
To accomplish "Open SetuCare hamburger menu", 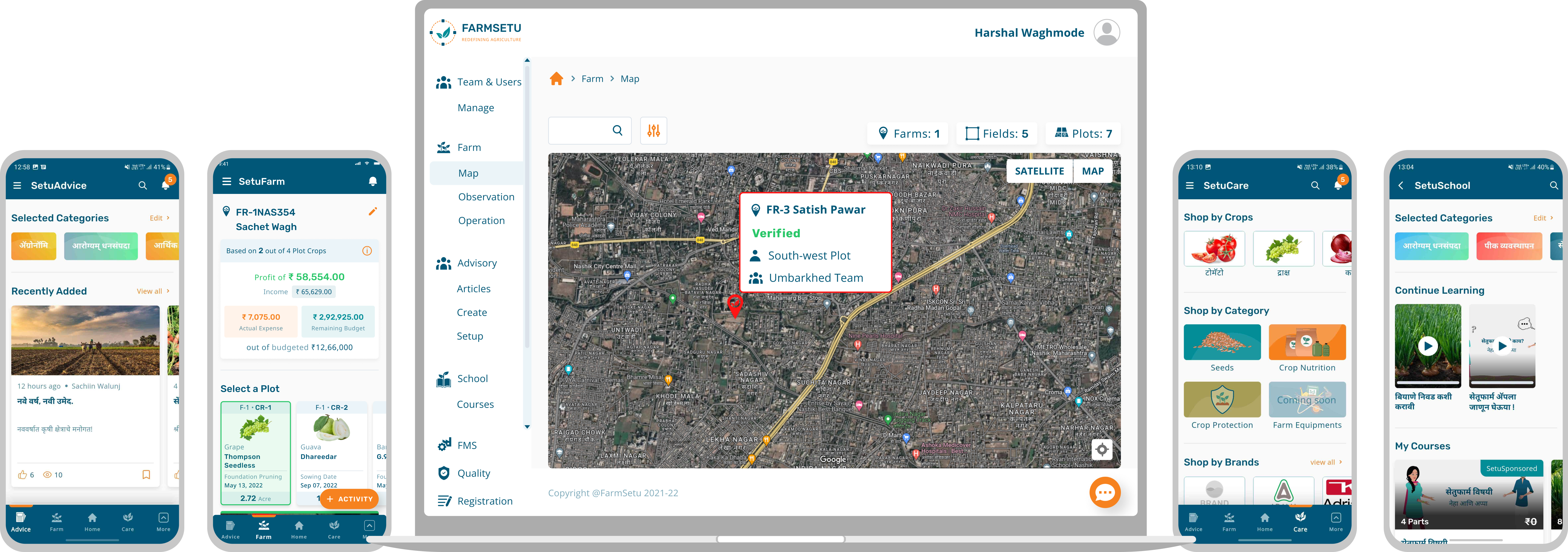I will coord(1189,185).
